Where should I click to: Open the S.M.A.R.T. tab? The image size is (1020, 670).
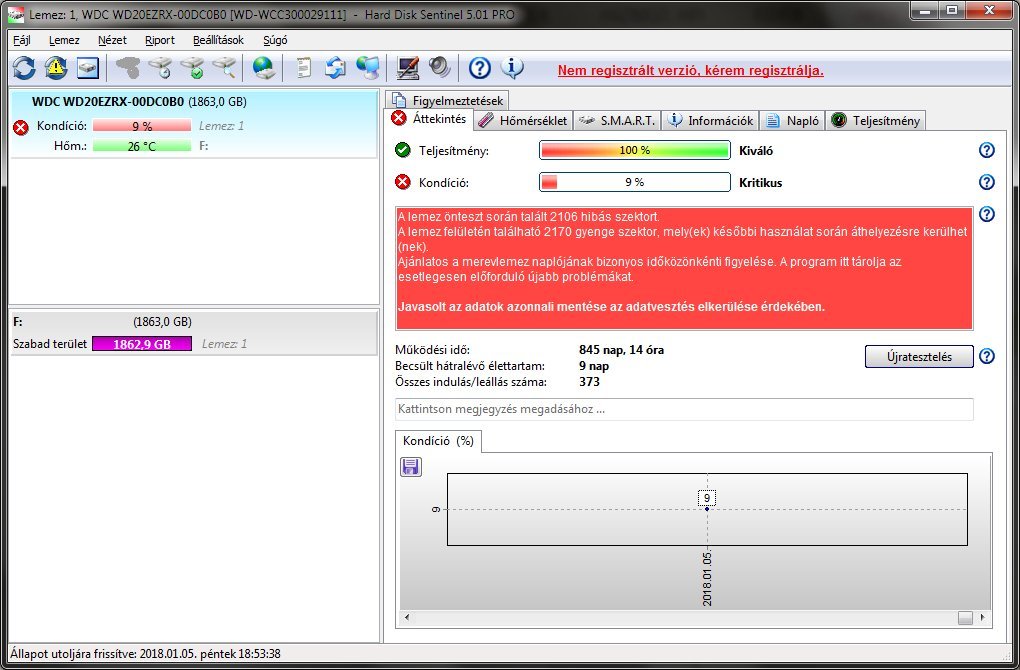click(617, 120)
